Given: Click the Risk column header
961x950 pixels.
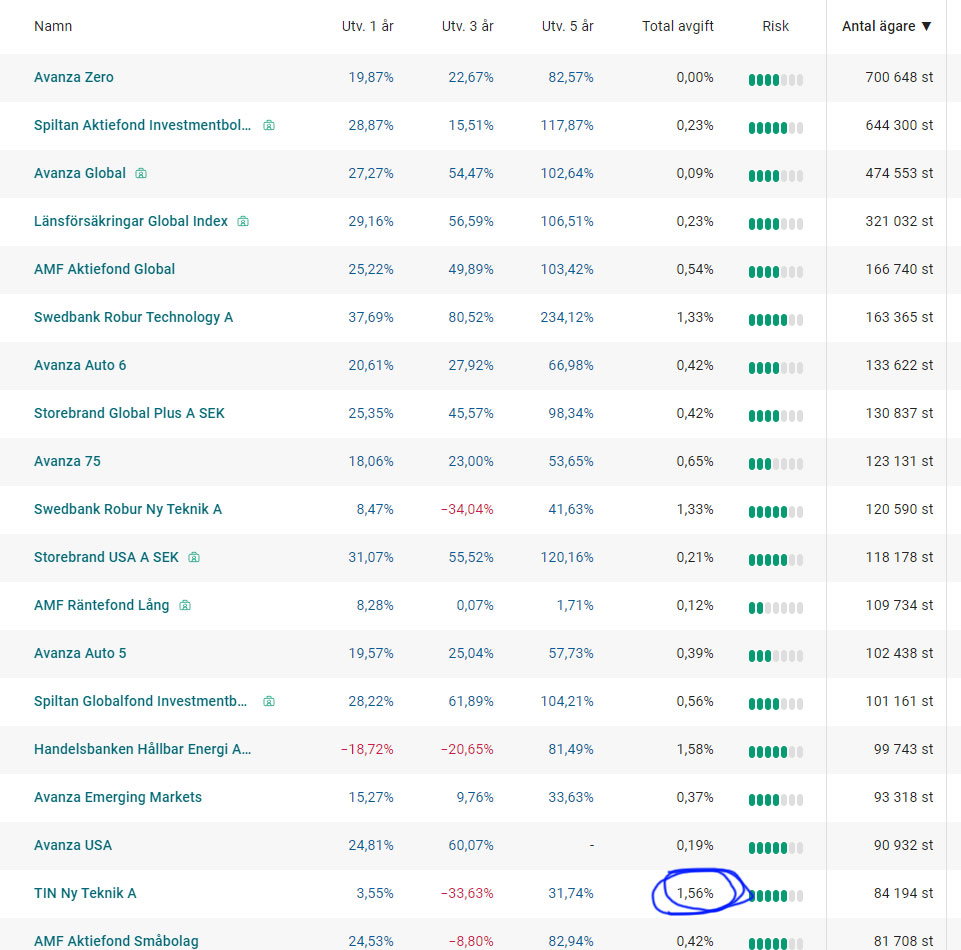Looking at the screenshot, I should point(776,26).
